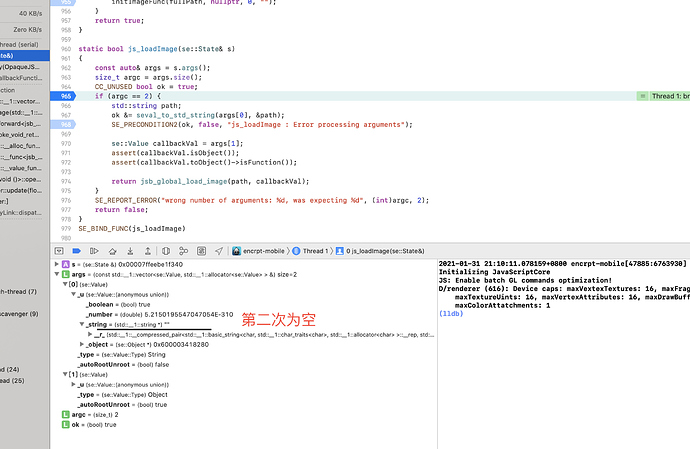Click 'Zero KB/s' gauge in navigator

pyautogui.click(x=27, y=29)
